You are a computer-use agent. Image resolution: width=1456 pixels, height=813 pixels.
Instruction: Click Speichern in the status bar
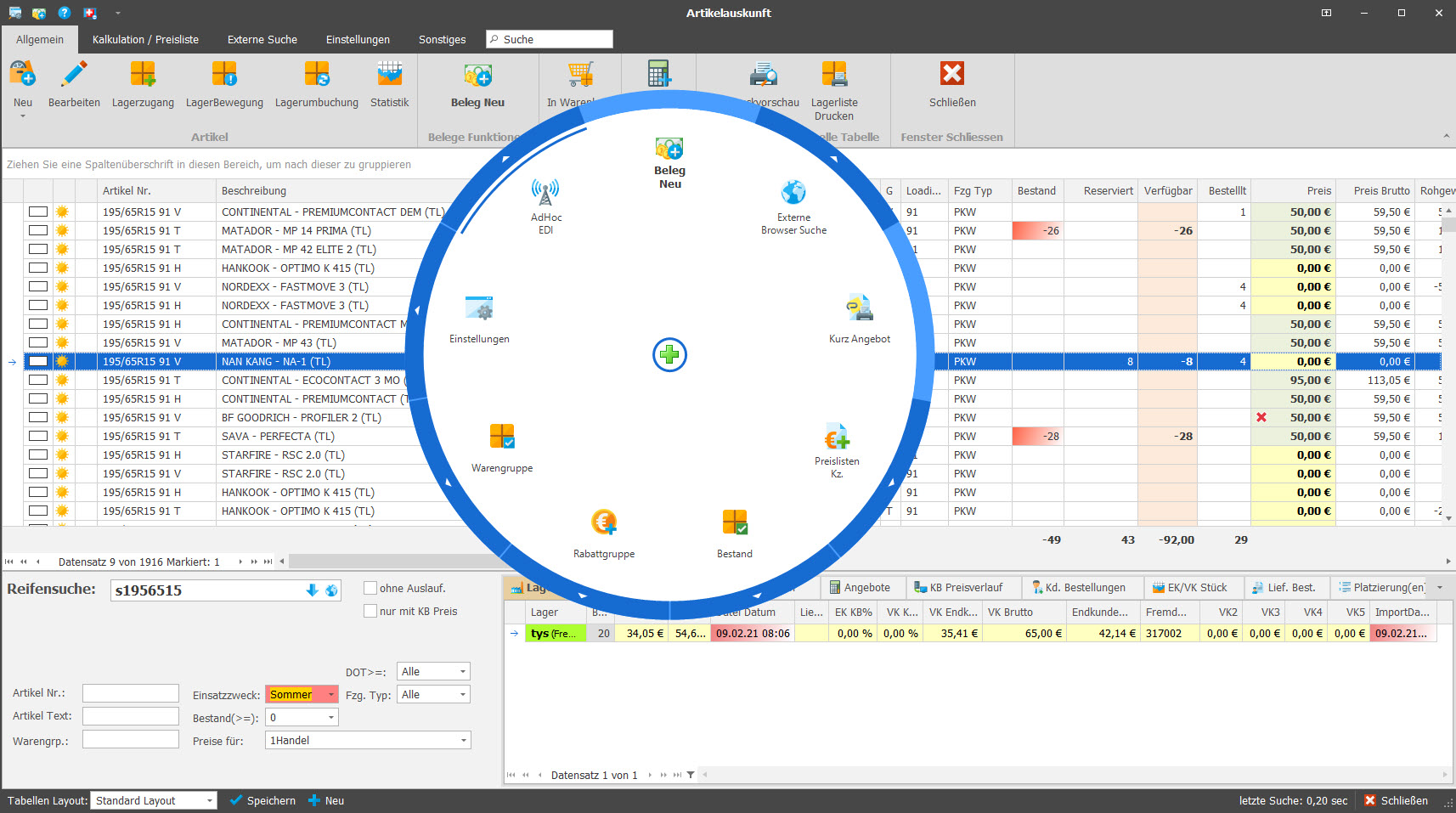point(262,800)
